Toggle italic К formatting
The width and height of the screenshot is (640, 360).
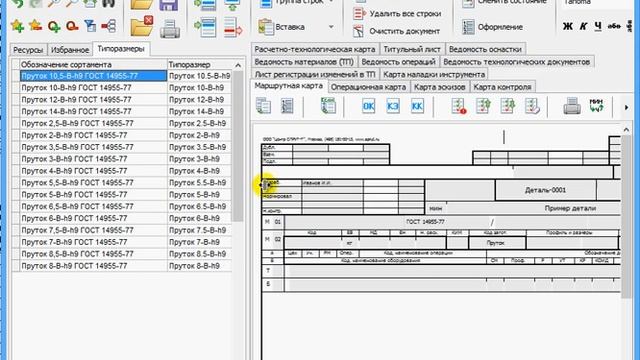583,27
